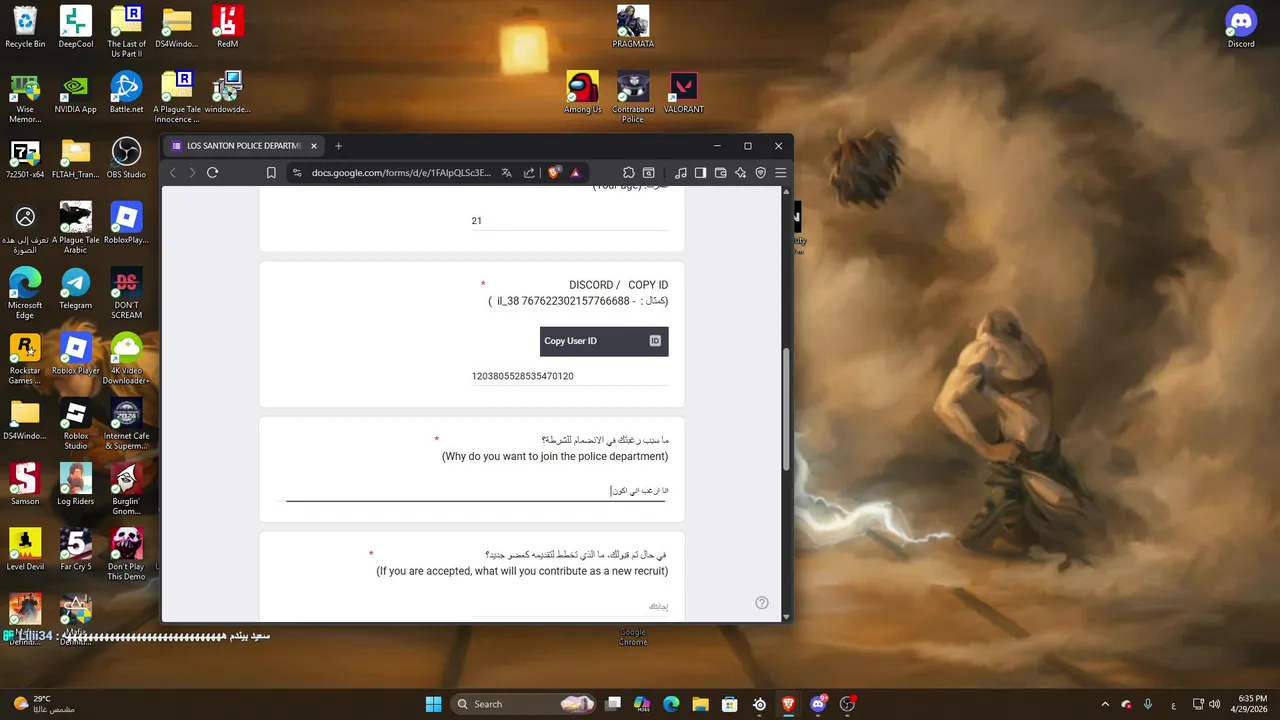Click the taskbar Search box

point(523,704)
